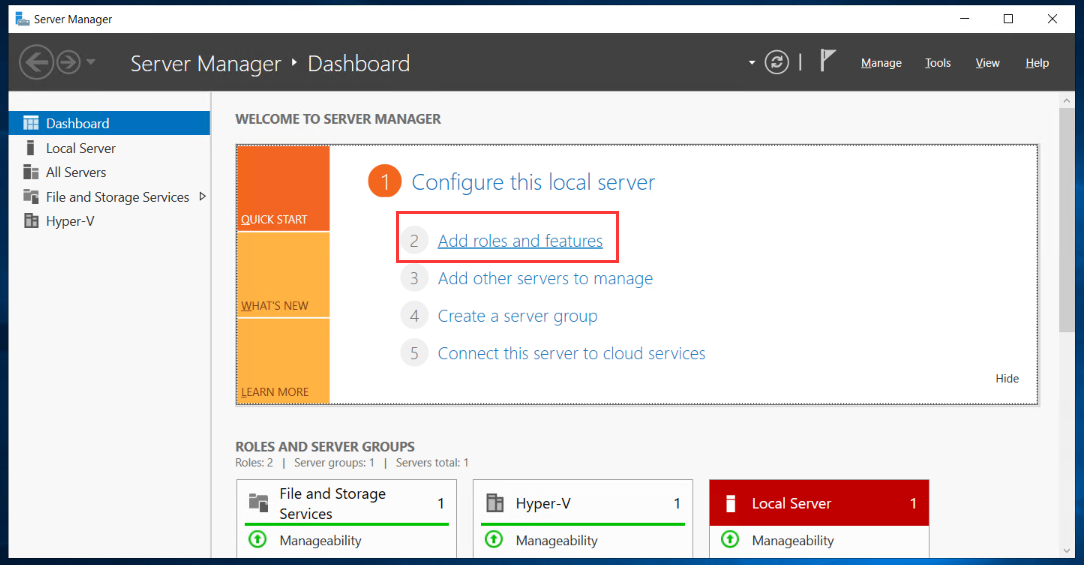Click Manageability under Local Server tile

click(793, 541)
